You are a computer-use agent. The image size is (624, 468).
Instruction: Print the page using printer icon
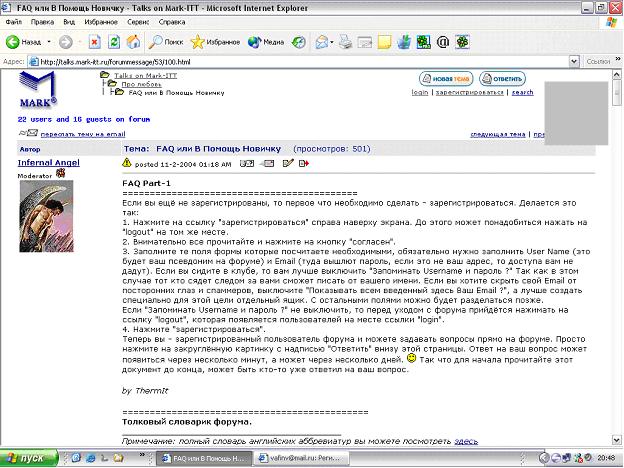coord(345,42)
